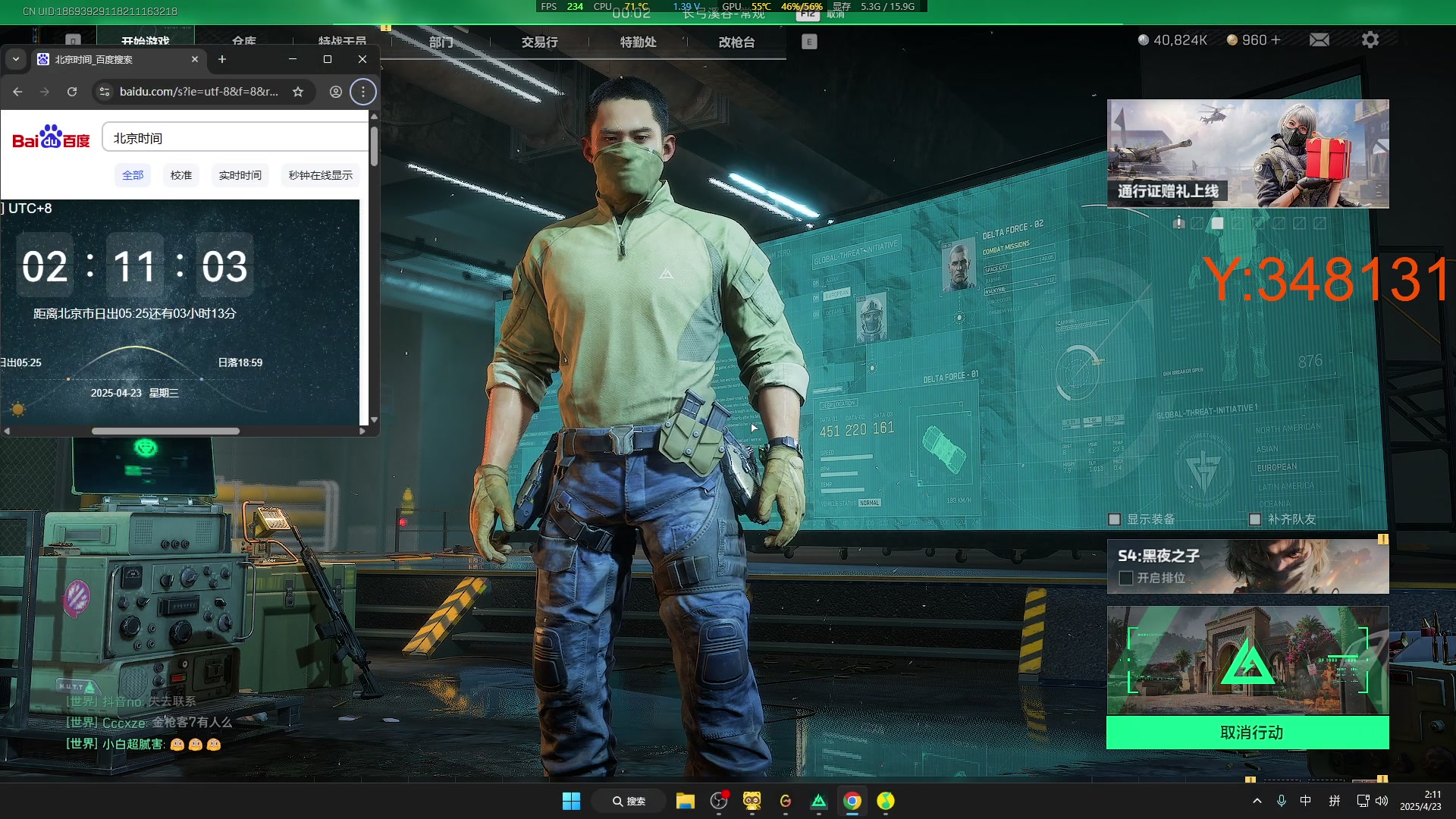View site information icon in address bar
The height and width of the screenshot is (819, 1456).
click(105, 92)
